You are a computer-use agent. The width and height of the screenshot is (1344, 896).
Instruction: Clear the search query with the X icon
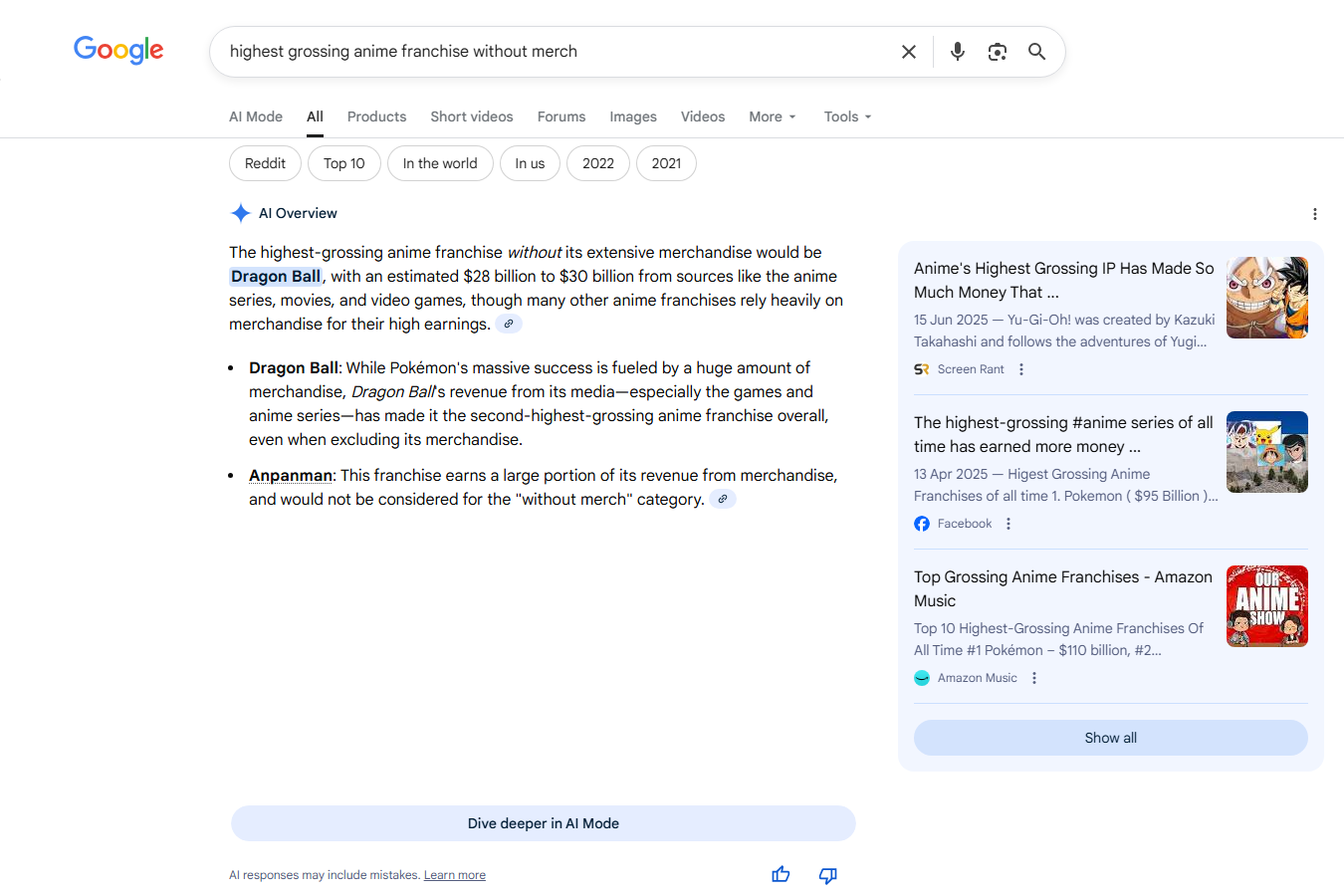point(909,52)
